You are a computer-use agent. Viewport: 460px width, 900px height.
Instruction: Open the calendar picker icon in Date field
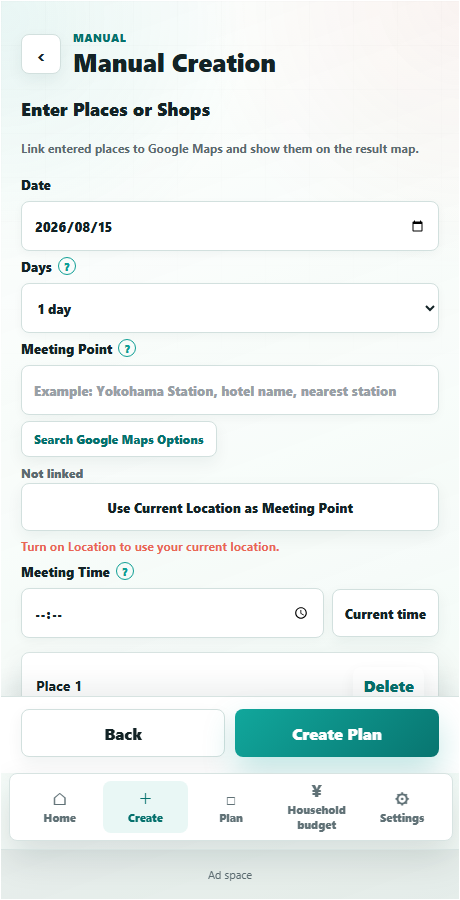tap(418, 226)
